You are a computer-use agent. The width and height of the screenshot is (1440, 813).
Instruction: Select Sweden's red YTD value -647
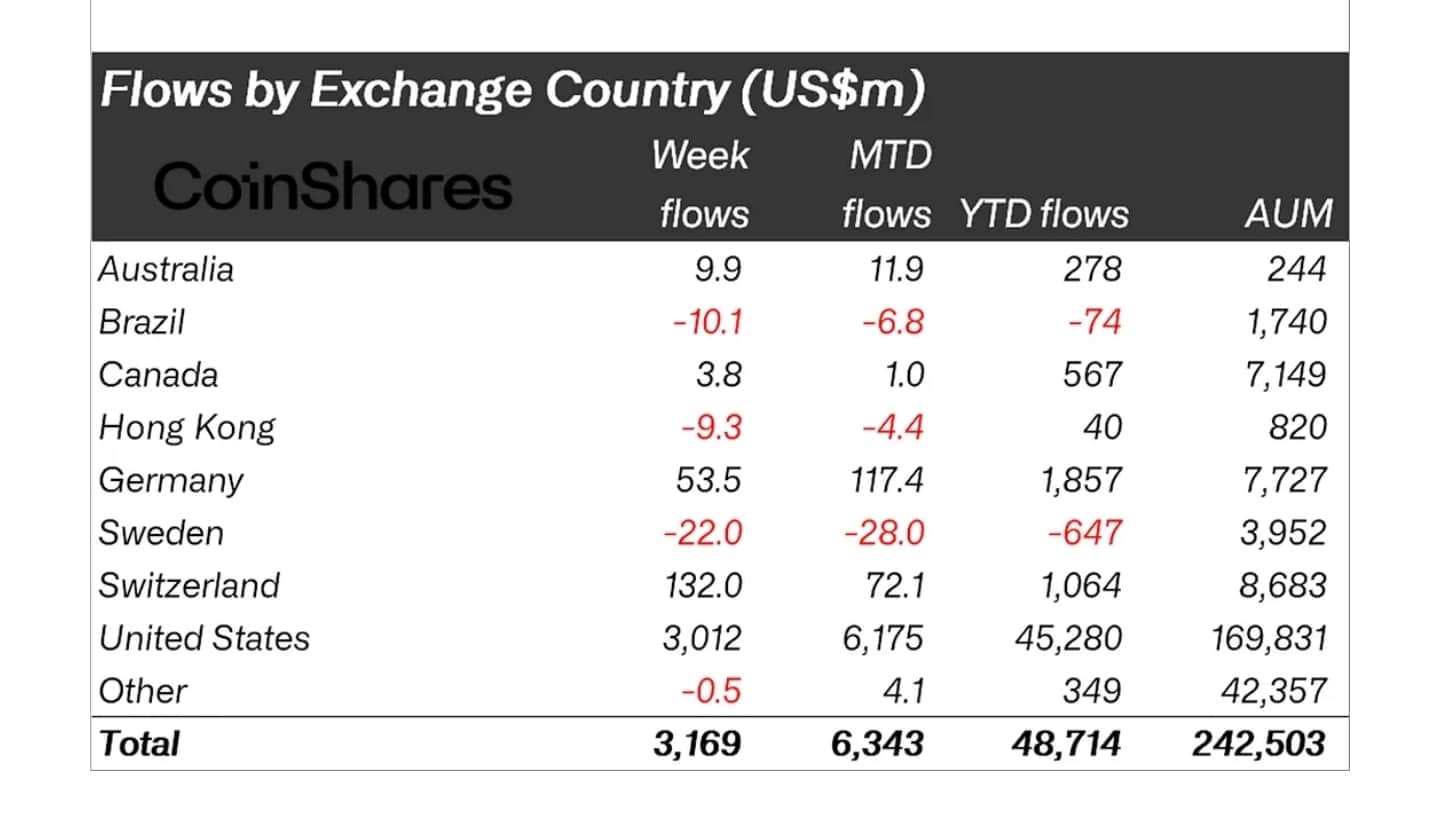click(1084, 533)
